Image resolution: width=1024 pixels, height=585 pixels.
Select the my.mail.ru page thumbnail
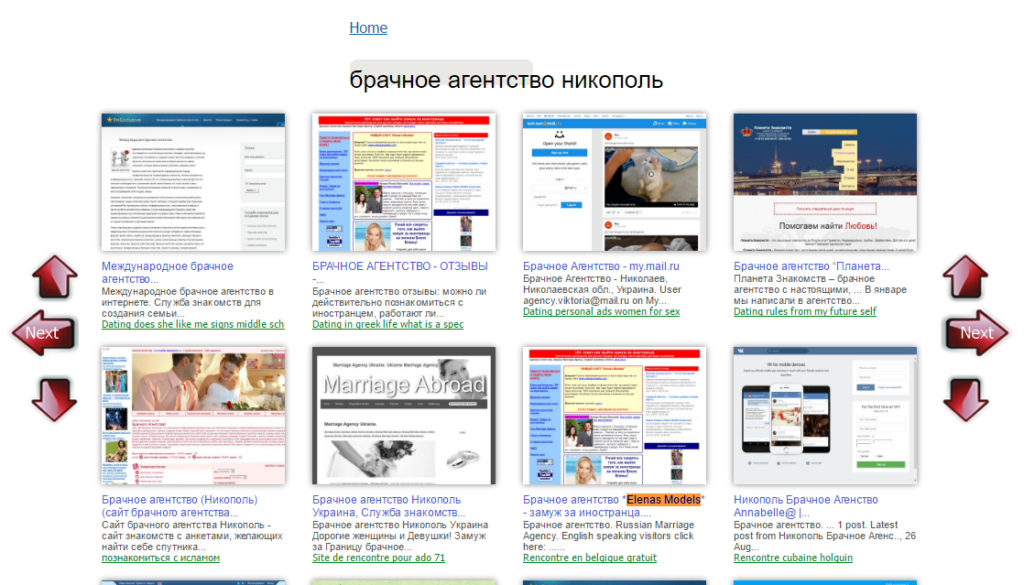point(614,182)
